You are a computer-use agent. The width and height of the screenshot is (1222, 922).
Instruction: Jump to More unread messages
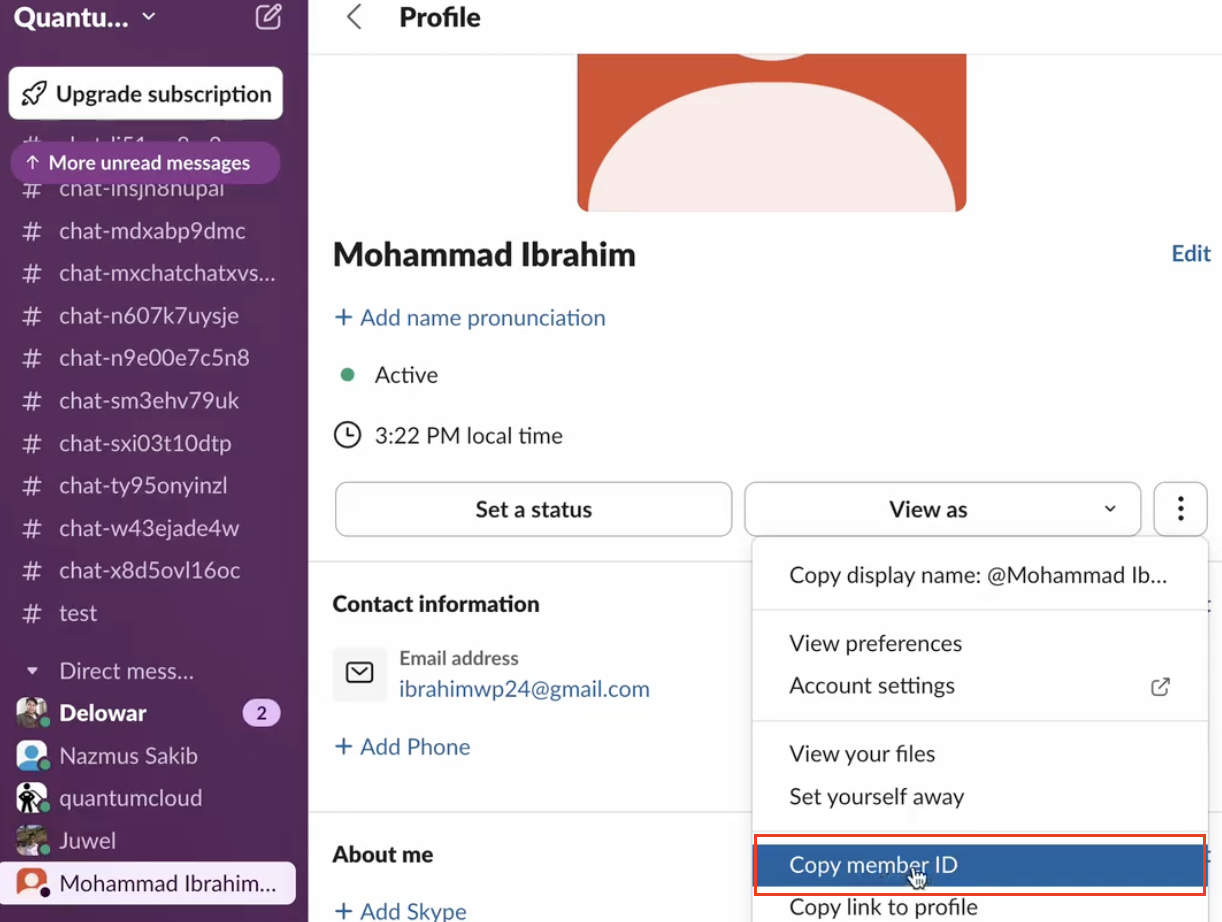coord(145,163)
